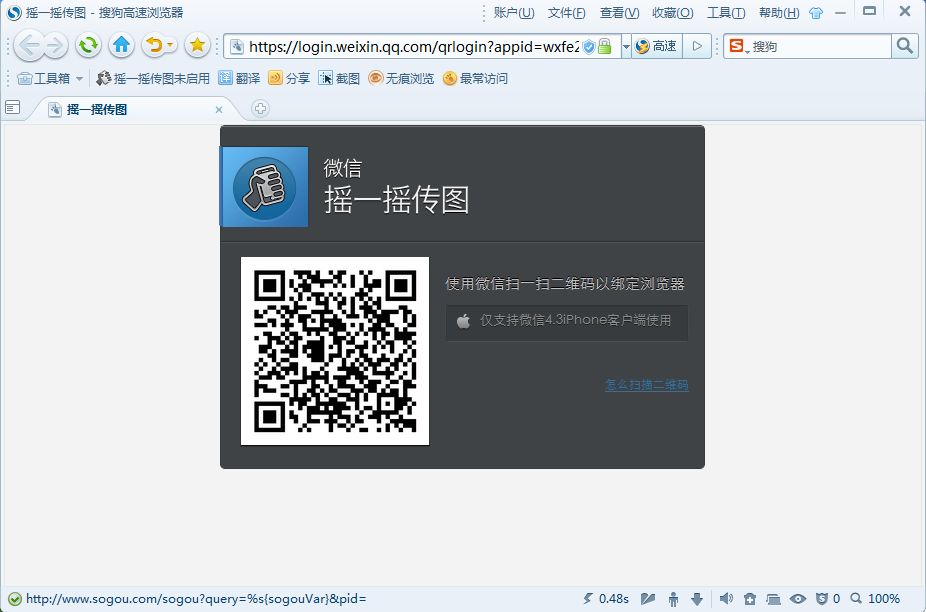Click the 翻译 translate toolbar button
Screen dimensions: 926x612
[x=239, y=79]
